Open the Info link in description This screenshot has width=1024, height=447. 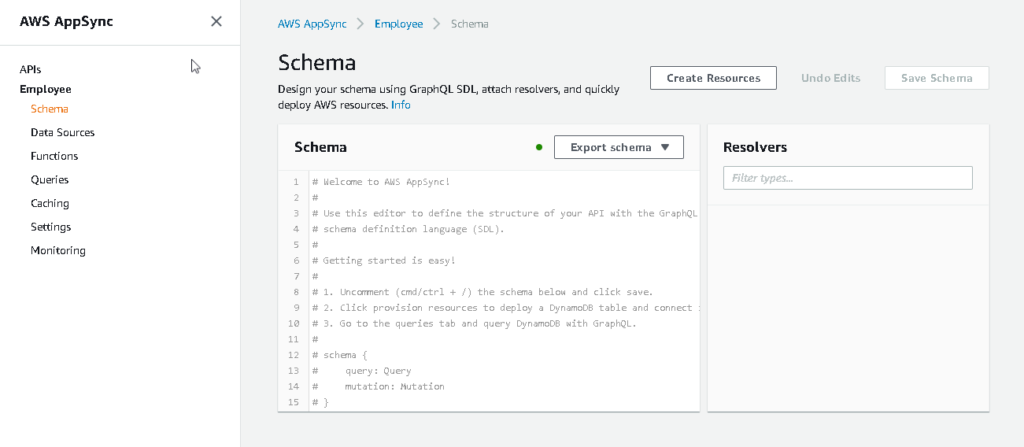point(400,105)
